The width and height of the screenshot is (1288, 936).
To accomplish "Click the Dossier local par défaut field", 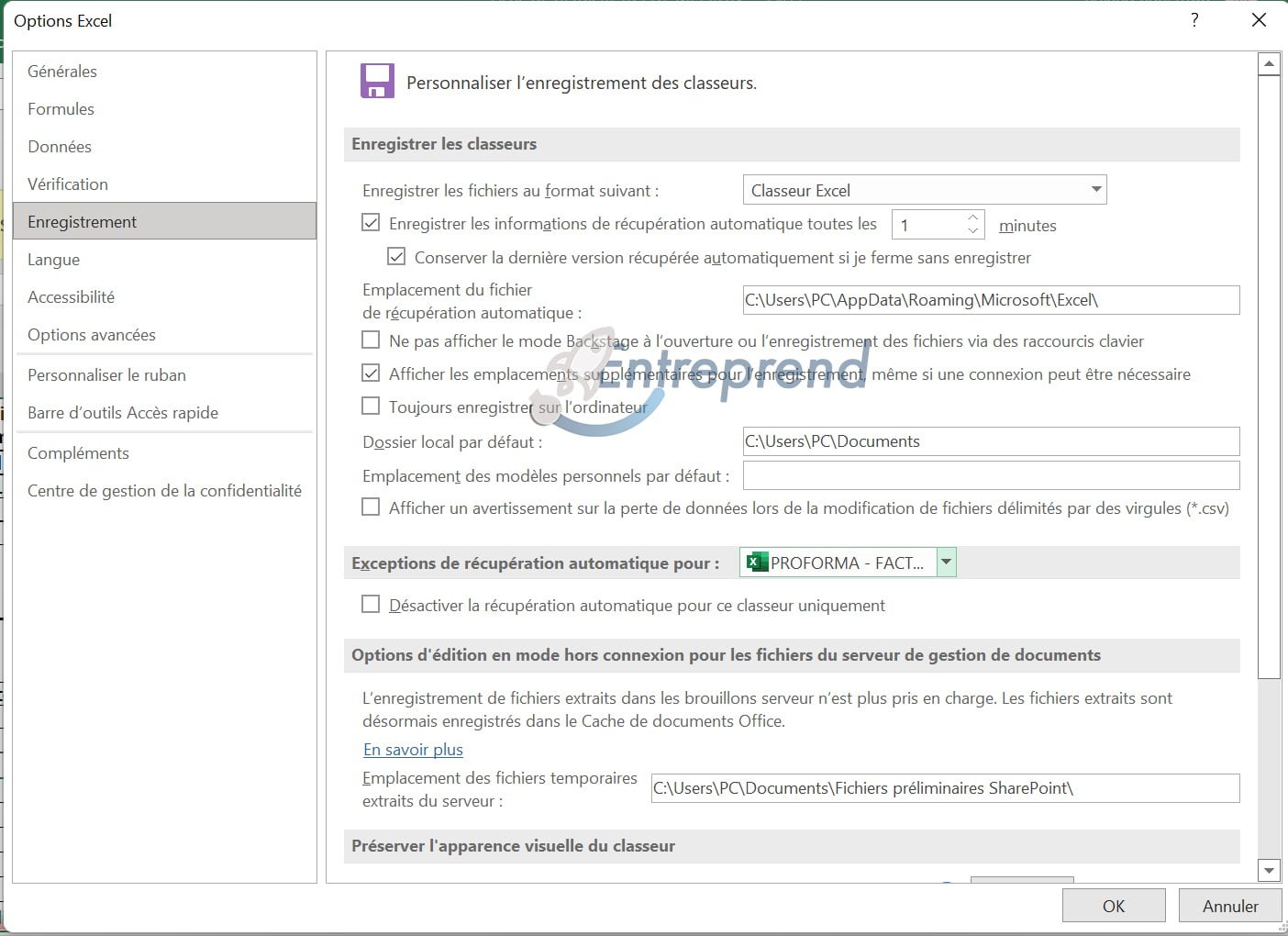I will [x=991, y=441].
